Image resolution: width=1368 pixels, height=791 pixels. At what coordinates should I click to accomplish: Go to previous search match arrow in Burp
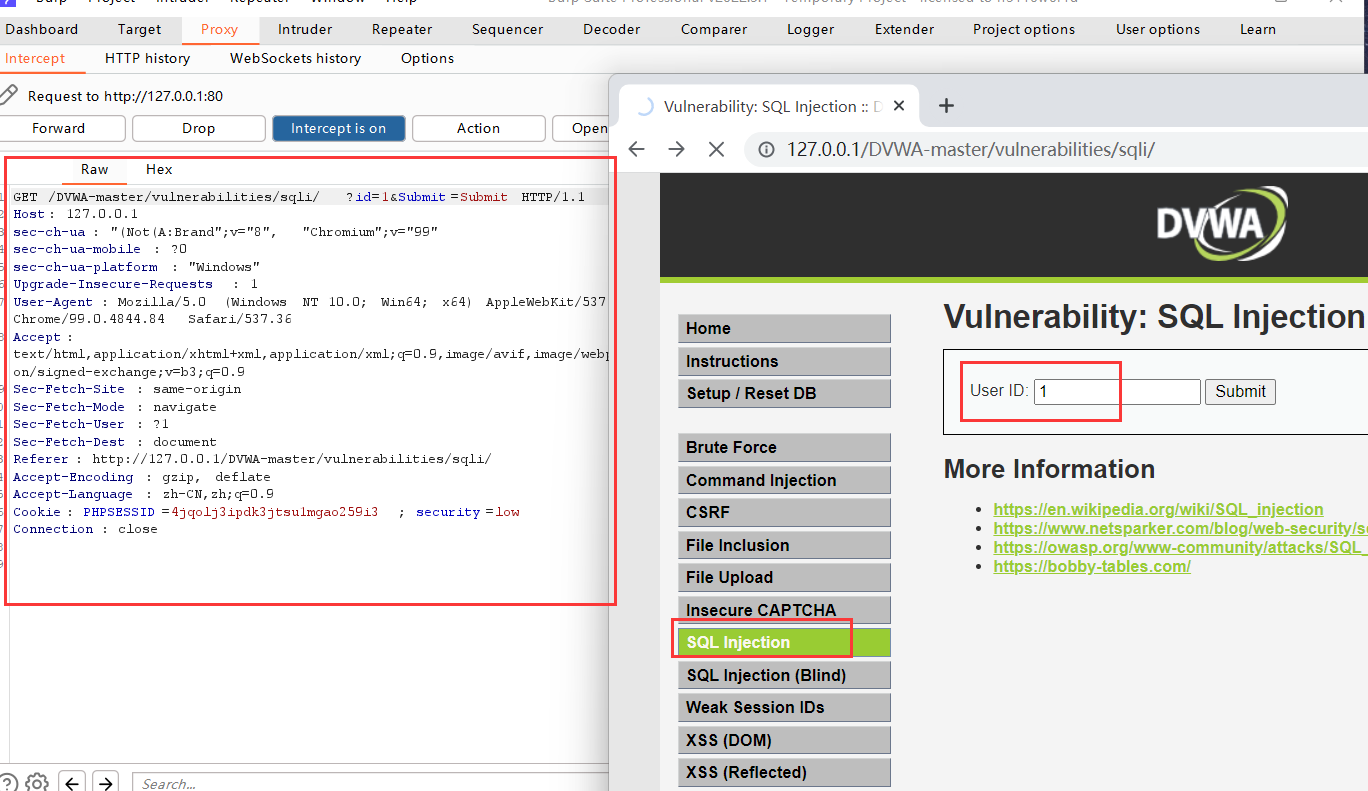coord(72,783)
